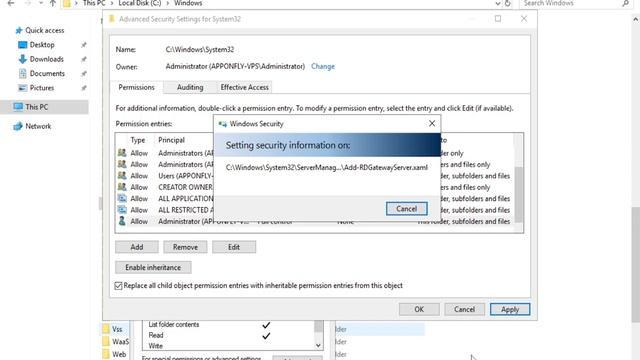Select the Administrator Full control entry
The width and height of the screenshot is (640, 360).
click(x=314, y=221)
